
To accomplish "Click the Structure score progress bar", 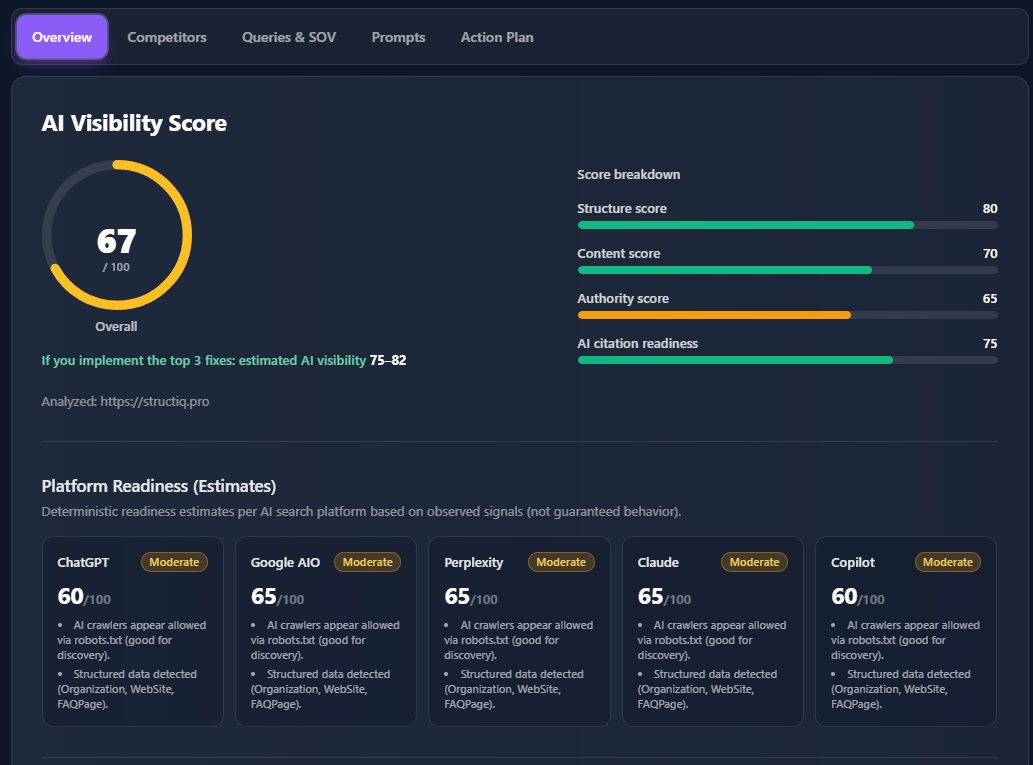I will point(787,225).
